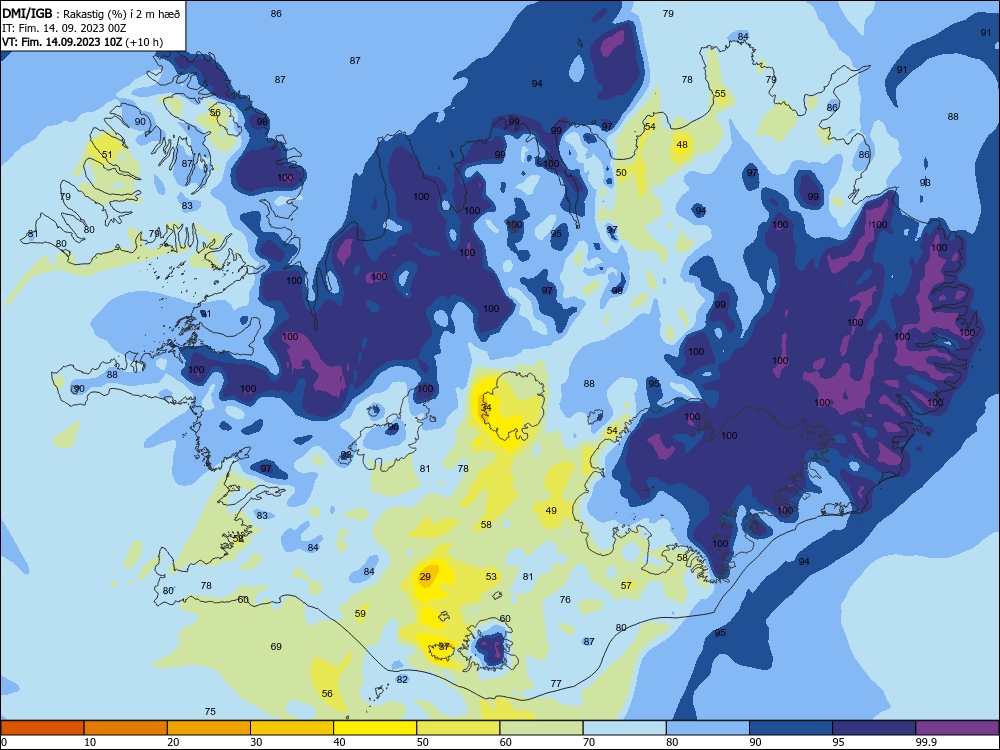The image size is (1000, 750).
Task: Click the humidity value '51' in the Westfjords
Action: pos(107,154)
